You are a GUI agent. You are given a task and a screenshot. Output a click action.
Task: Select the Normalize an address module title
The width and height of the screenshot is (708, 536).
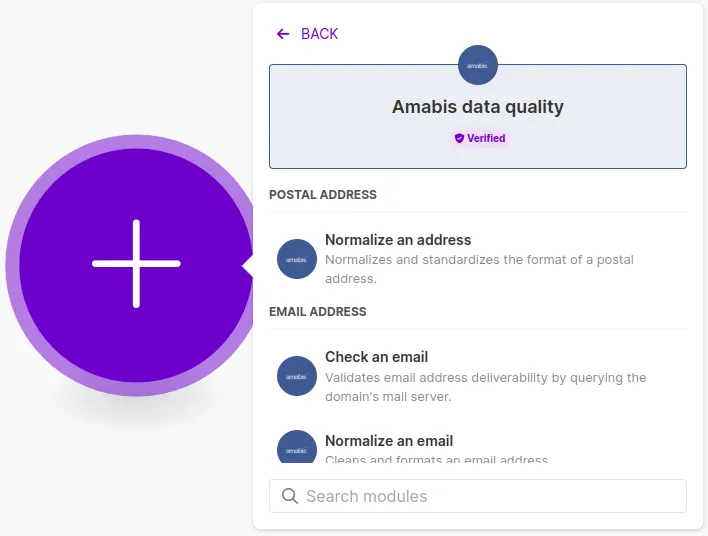[x=398, y=240]
